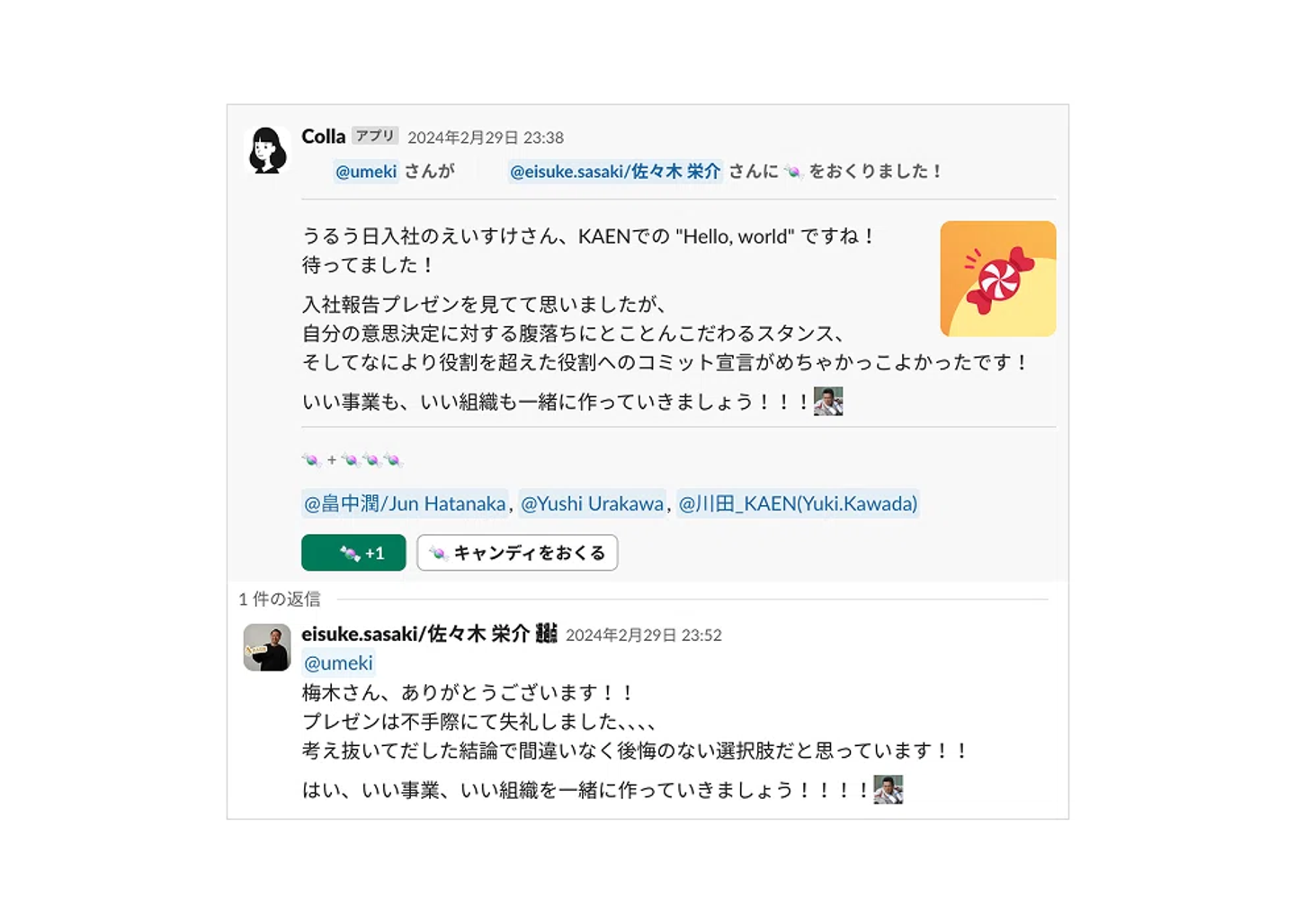
Task: Click the candy emoji row above the mentions
Action: (x=353, y=460)
